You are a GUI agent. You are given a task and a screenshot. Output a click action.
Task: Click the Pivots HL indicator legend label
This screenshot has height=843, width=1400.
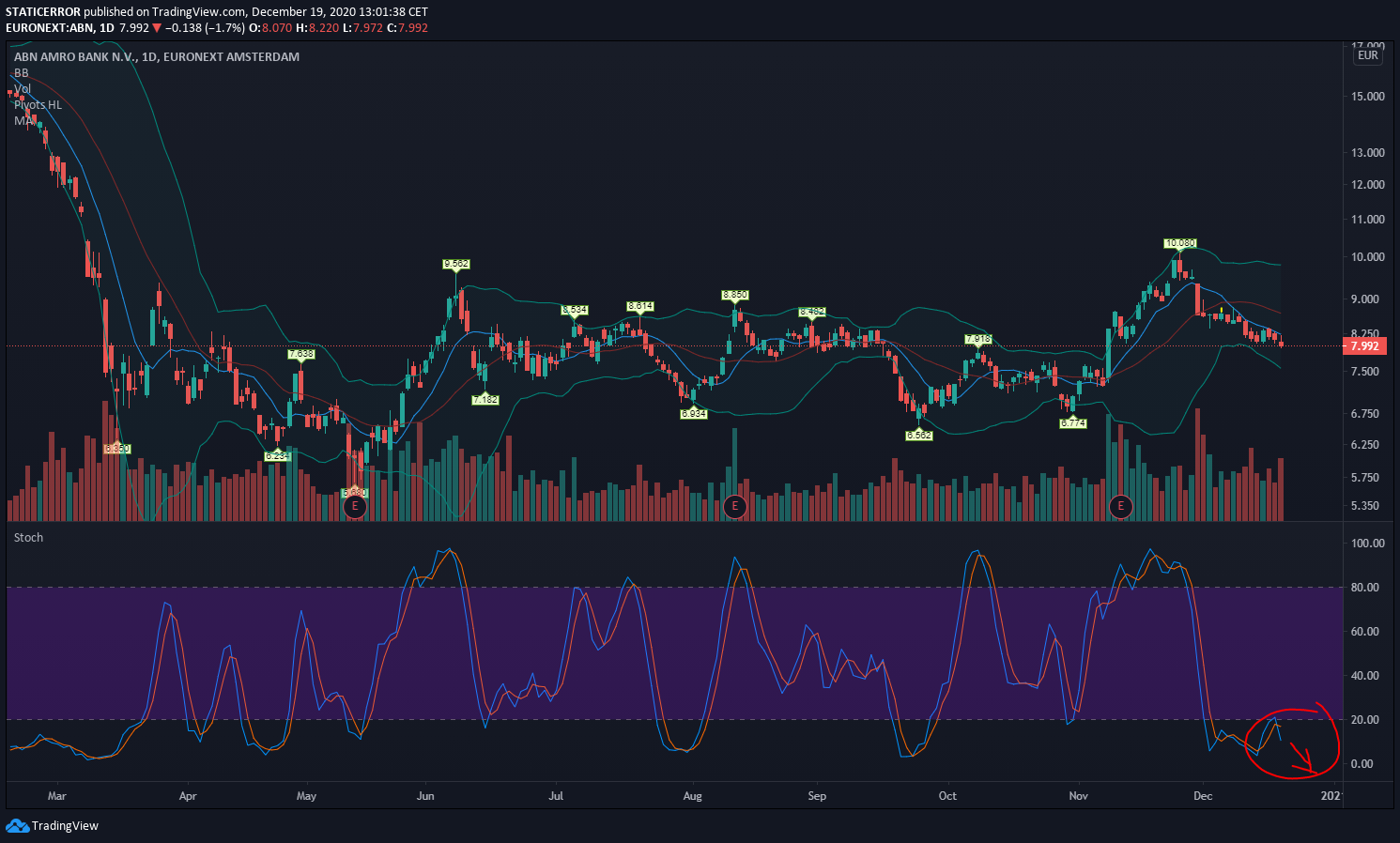(x=38, y=104)
